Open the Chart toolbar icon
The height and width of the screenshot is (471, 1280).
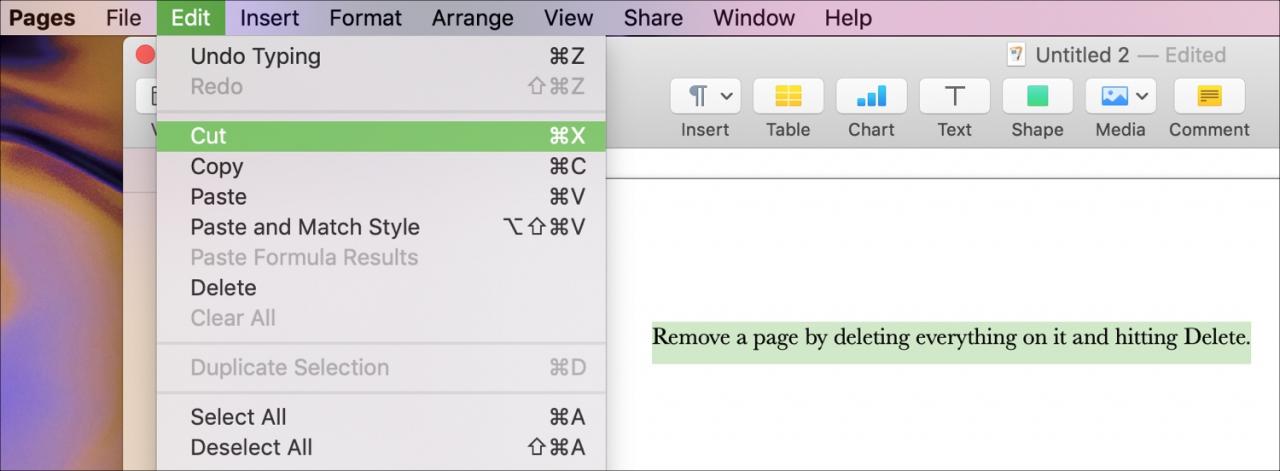871,96
